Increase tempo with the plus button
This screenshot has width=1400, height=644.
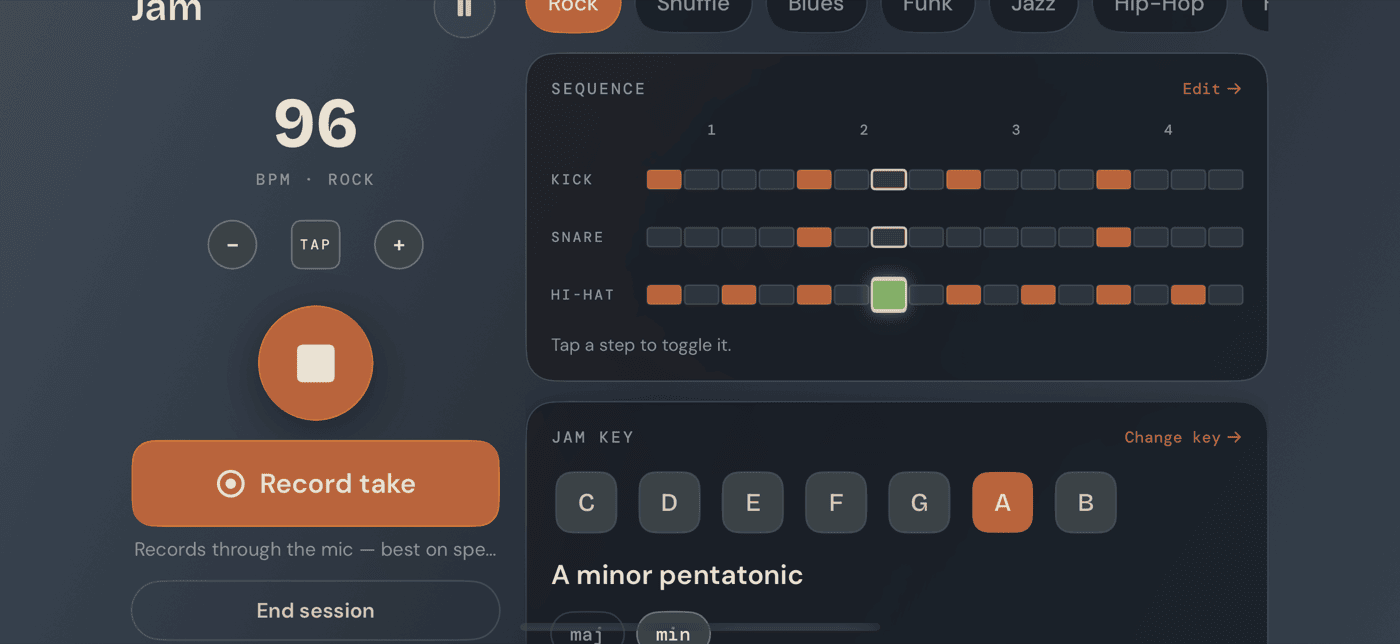point(399,245)
